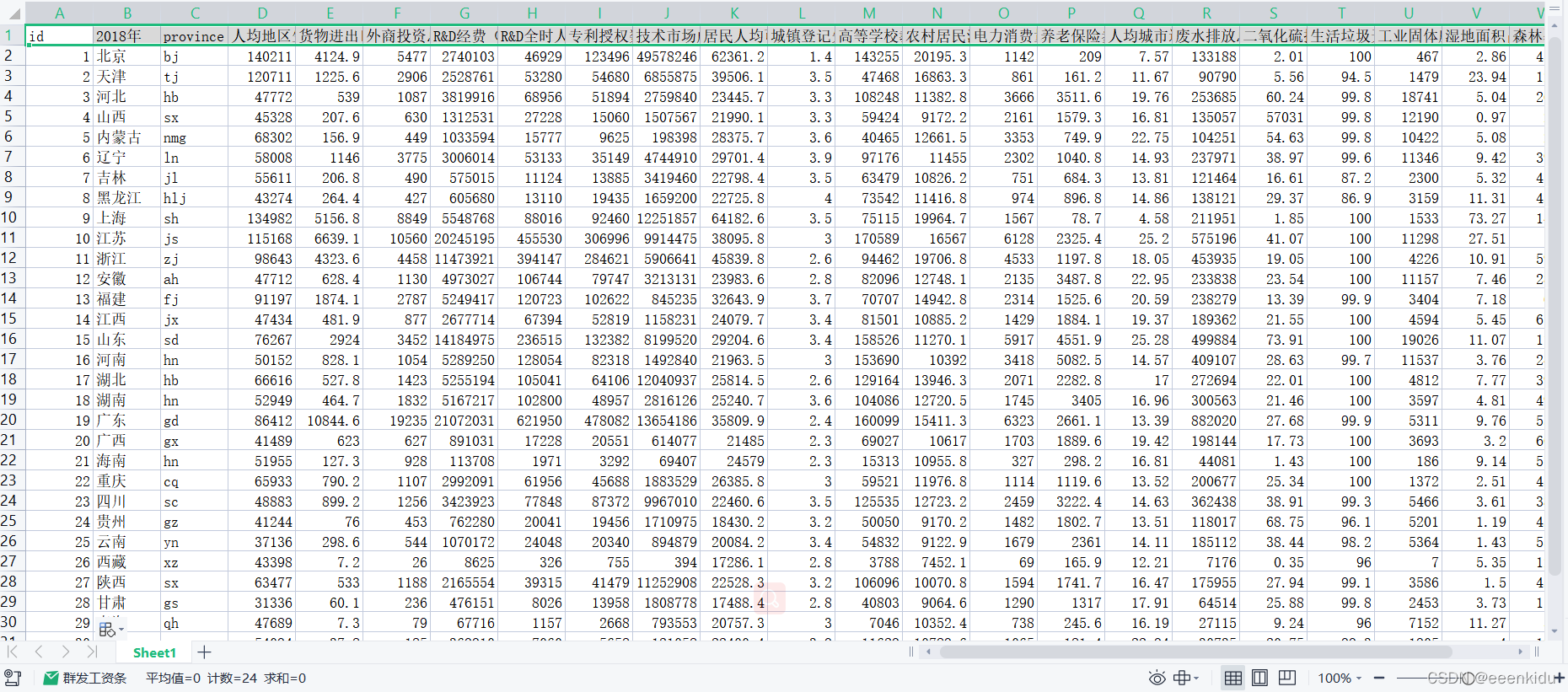
Task: Open the 100% zoom level dropdown
Action: pos(1340,678)
